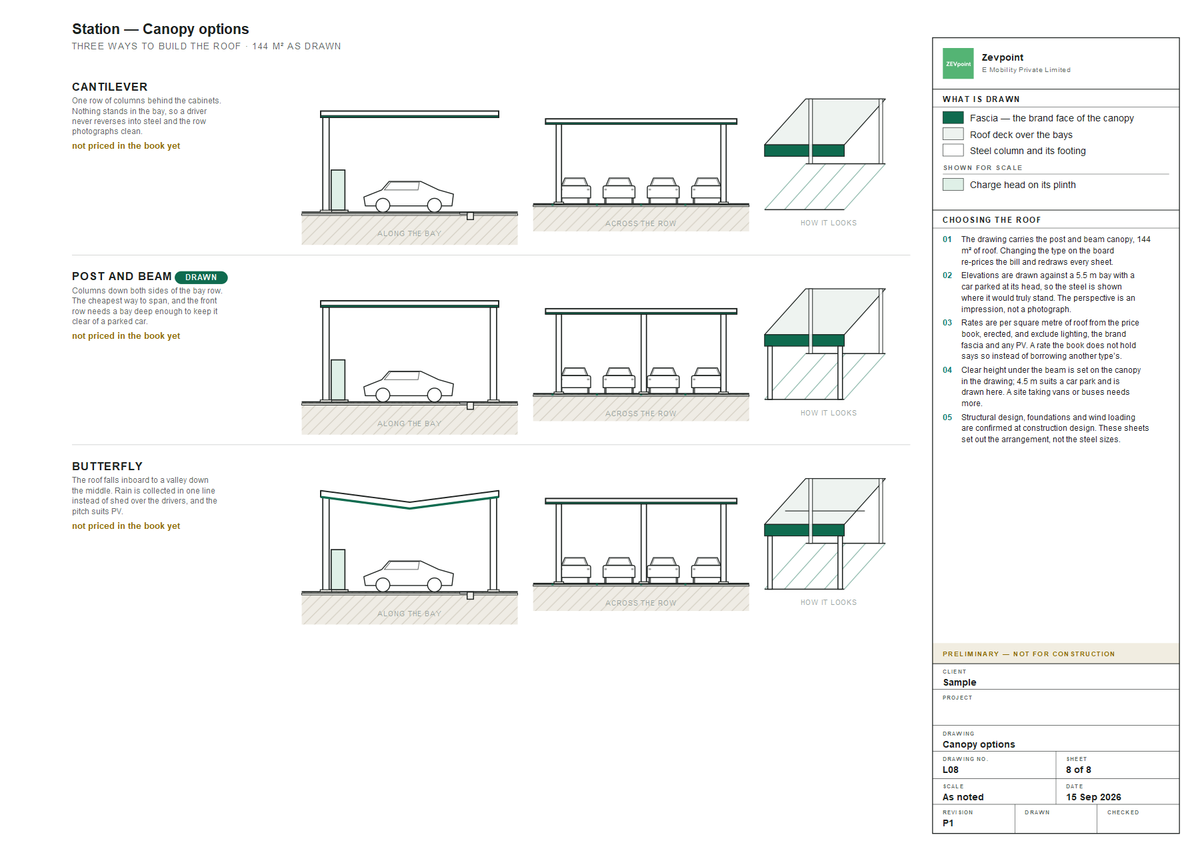Click the POST AND BEAM heading
Image resolution: width=1200 pixels, height=849 pixels.
pos(122,277)
